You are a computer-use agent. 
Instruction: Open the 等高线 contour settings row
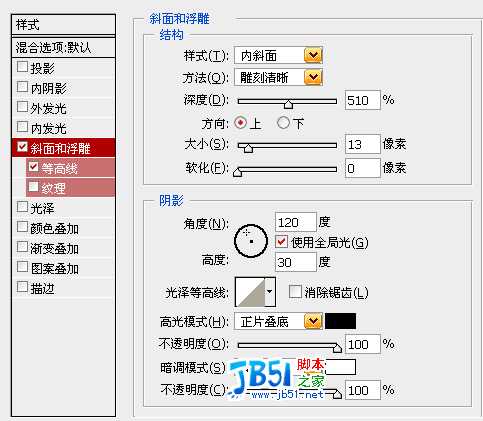coord(71,168)
